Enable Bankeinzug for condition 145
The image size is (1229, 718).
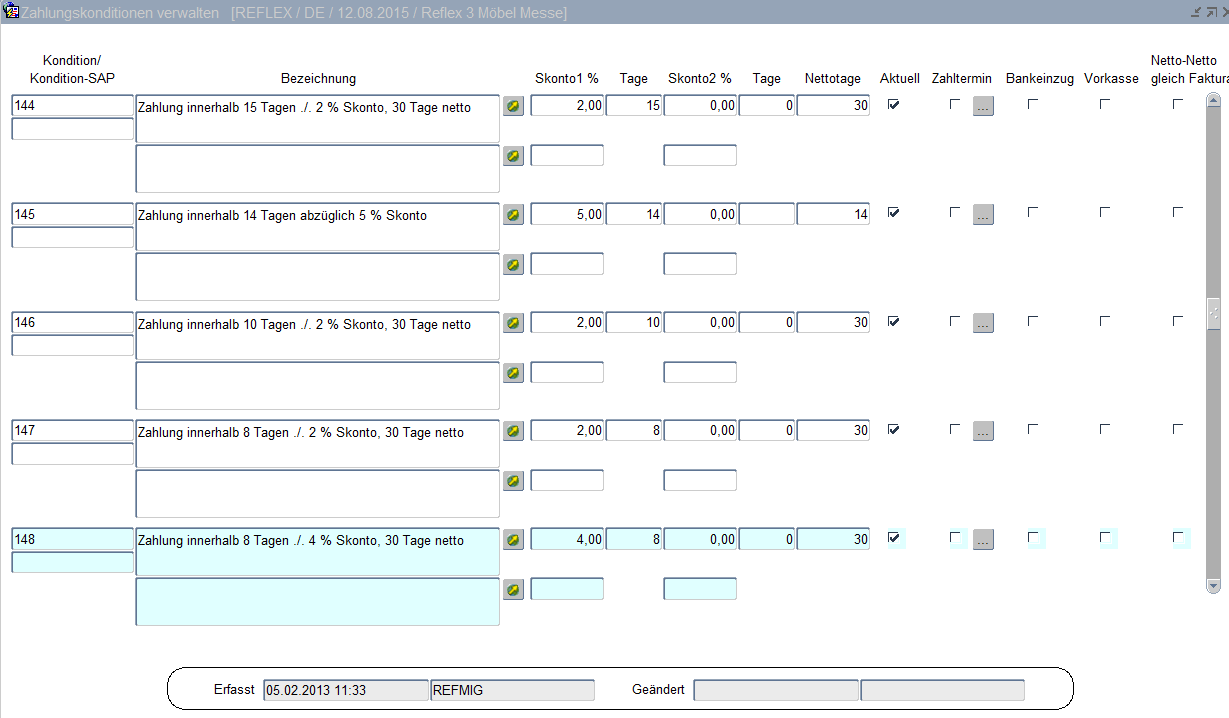(x=1033, y=212)
